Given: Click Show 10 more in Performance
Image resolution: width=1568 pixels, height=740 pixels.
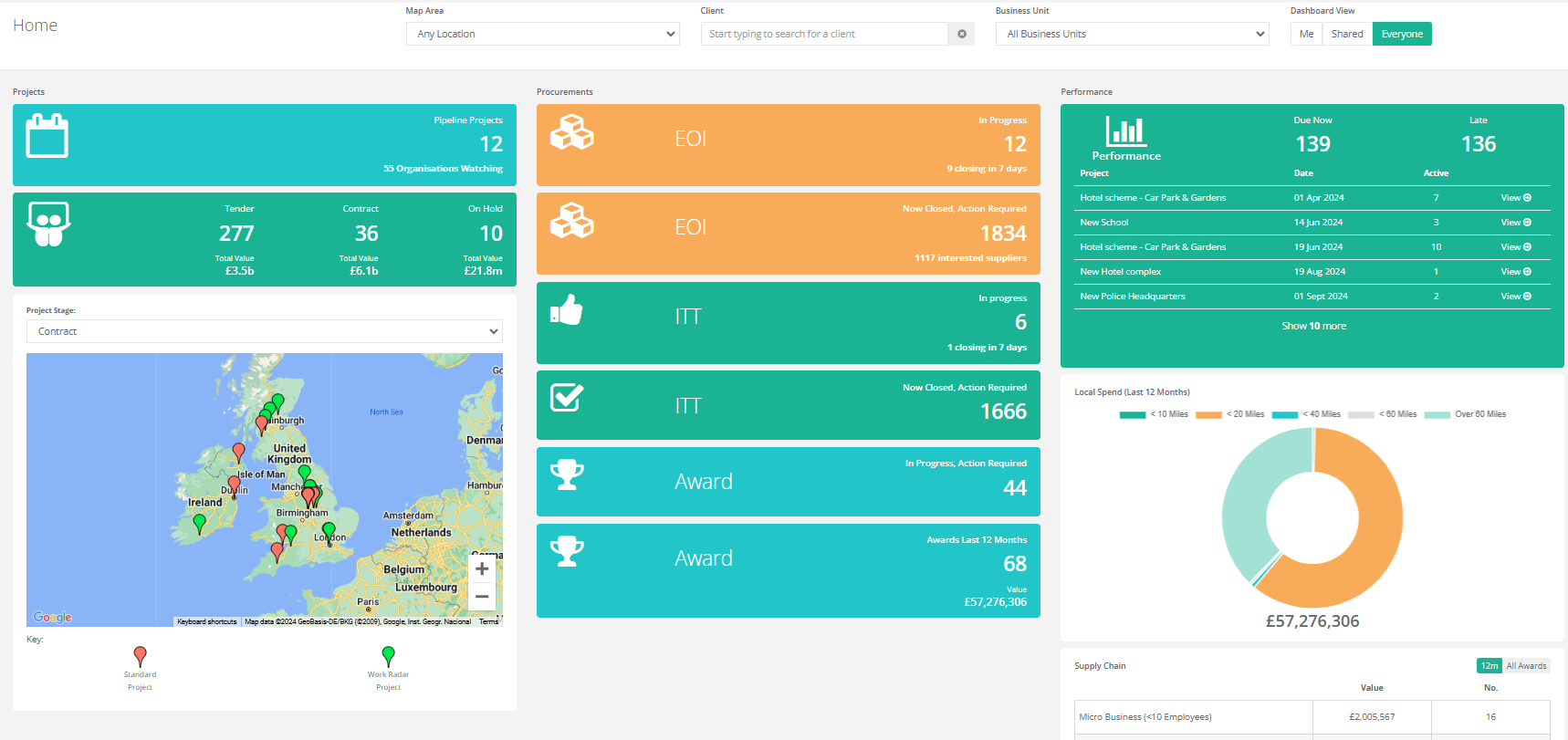Looking at the screenshot, I should (x=1313, y=326).
